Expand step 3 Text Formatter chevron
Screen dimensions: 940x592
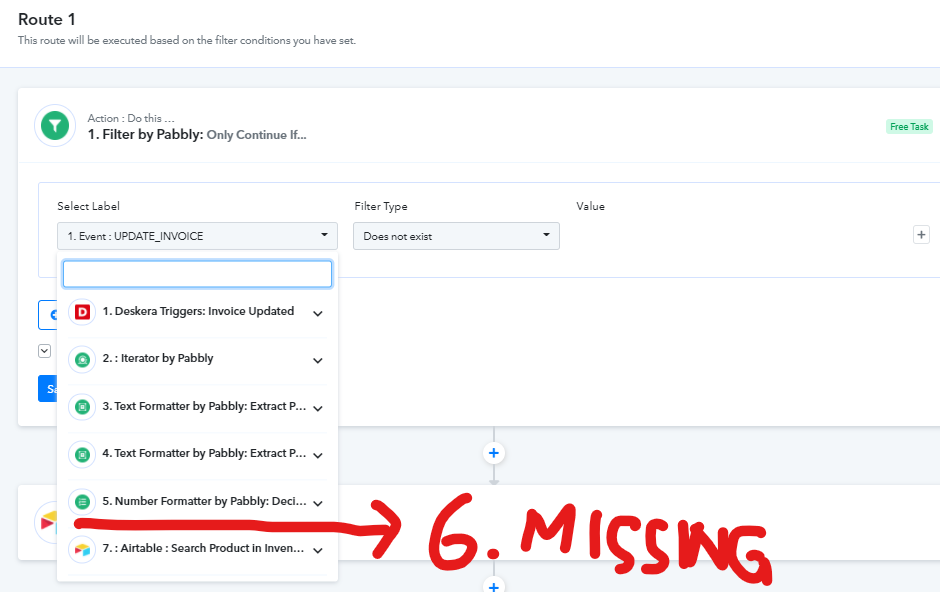coord(318,409)
